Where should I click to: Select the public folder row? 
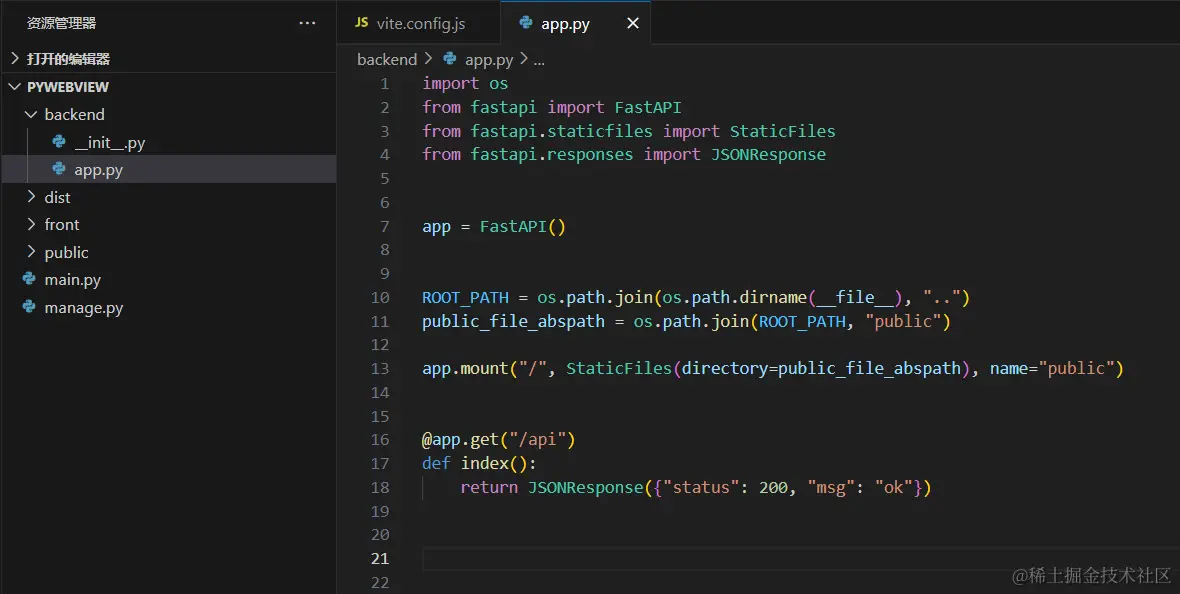[169, 252]
